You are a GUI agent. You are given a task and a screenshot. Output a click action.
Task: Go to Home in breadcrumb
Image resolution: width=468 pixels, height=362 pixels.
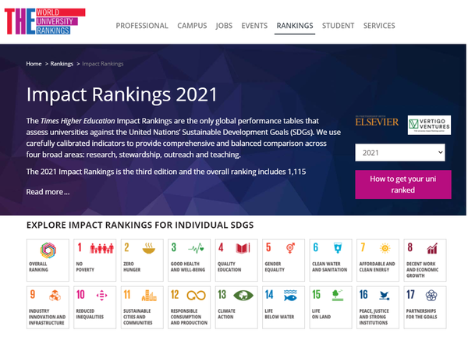click(x=34, y=64)
